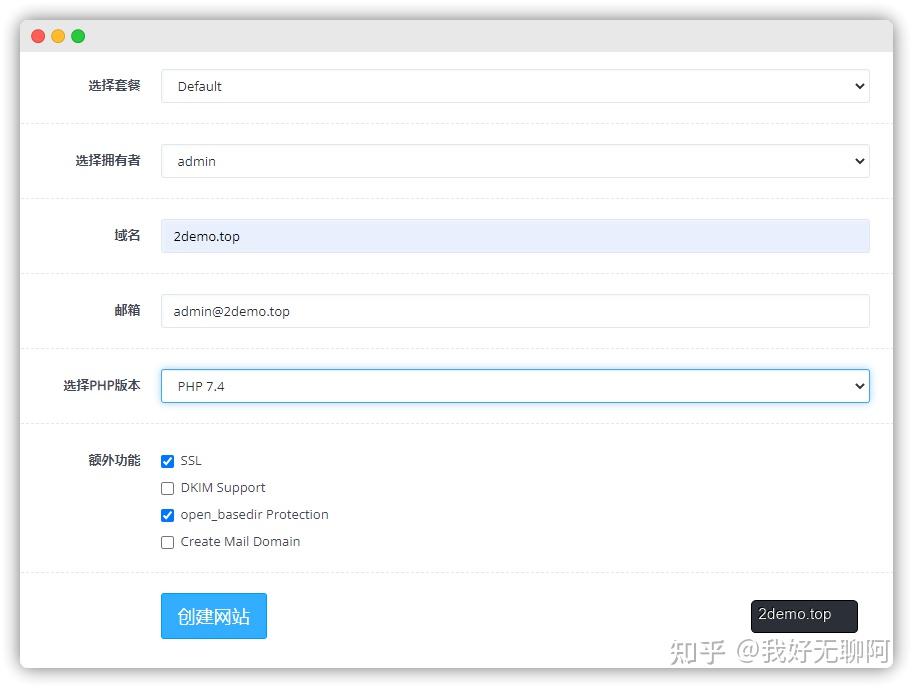Screen dimensions: 913x688
Task: Uncheck the SSL checkbox
Action: tap(168, 461)
